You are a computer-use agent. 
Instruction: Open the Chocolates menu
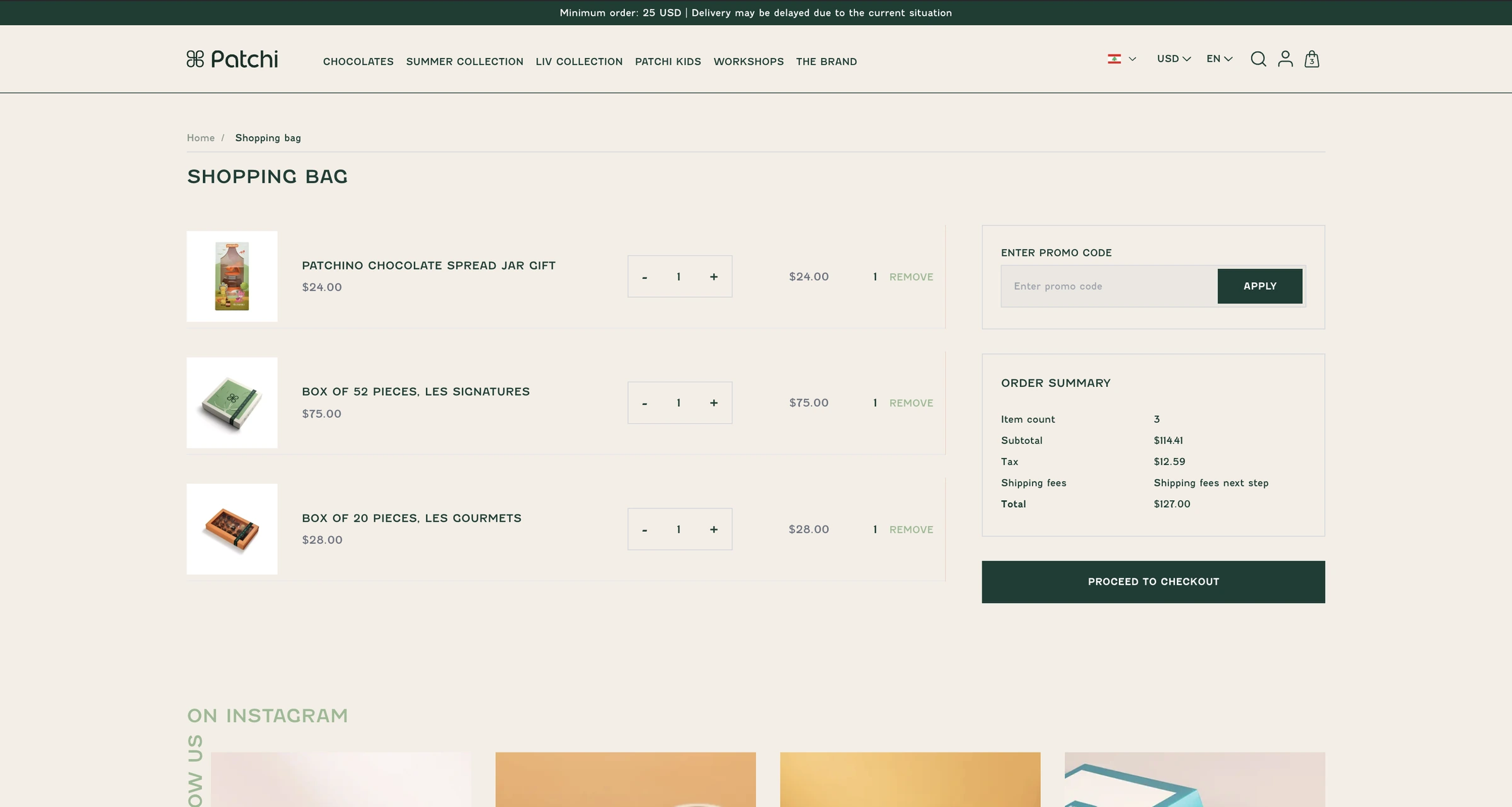[x=358, y=62]
